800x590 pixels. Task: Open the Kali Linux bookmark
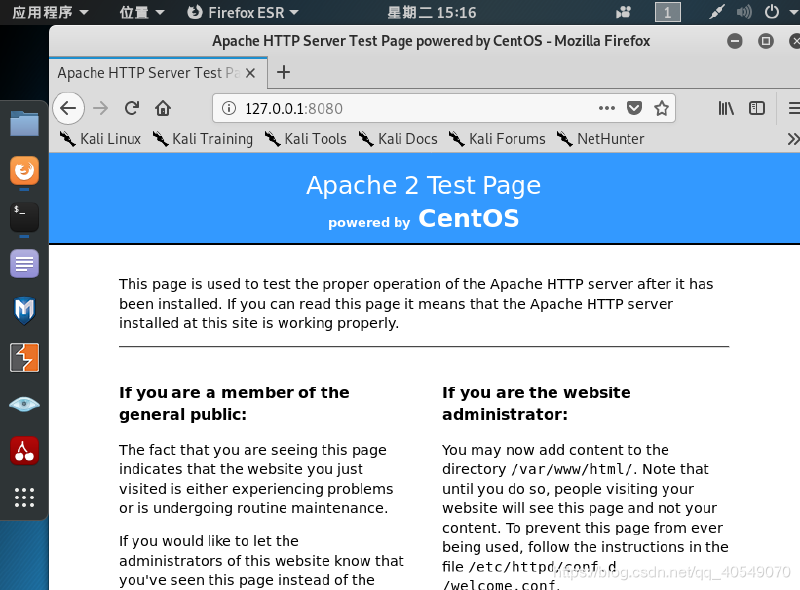coord(100,139)
